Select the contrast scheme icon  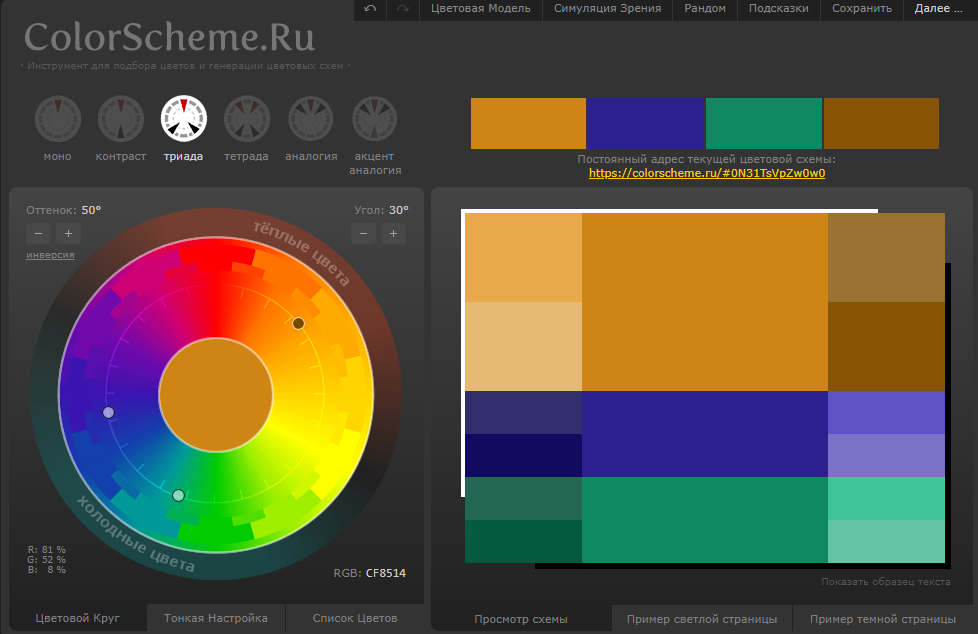coord(120,119)
